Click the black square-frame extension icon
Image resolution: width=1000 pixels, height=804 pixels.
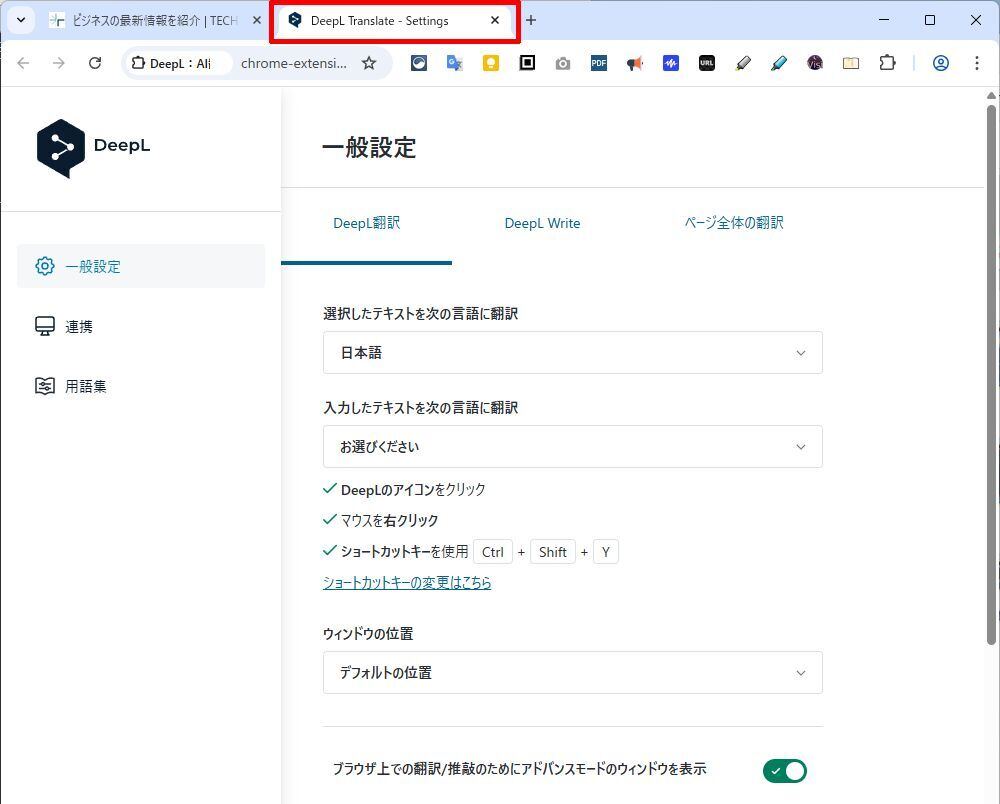click(527, 63)
